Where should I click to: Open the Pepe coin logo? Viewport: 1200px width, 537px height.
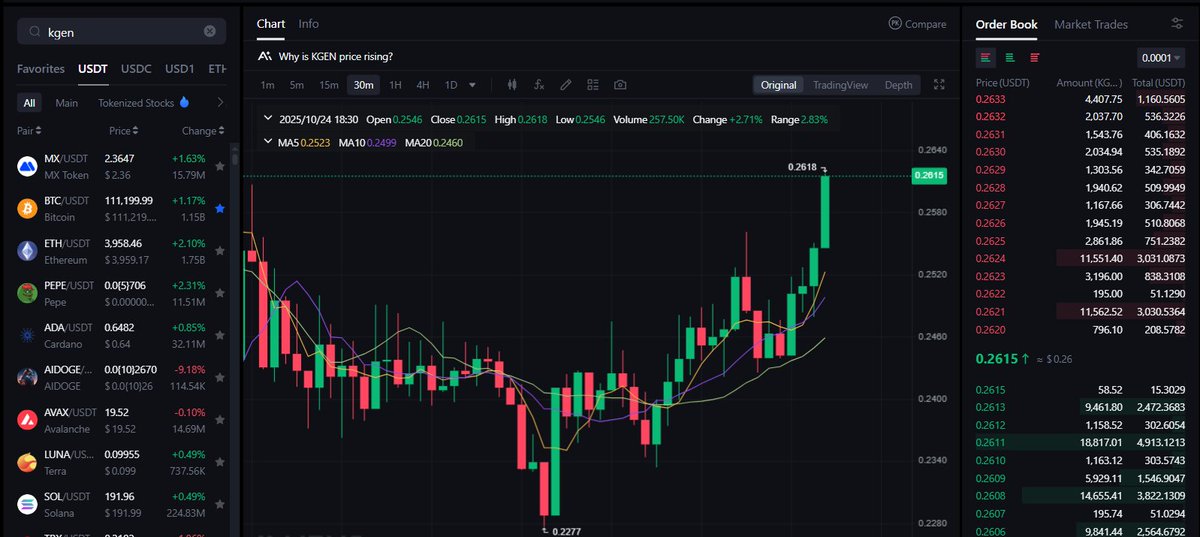tap(27, 292)
